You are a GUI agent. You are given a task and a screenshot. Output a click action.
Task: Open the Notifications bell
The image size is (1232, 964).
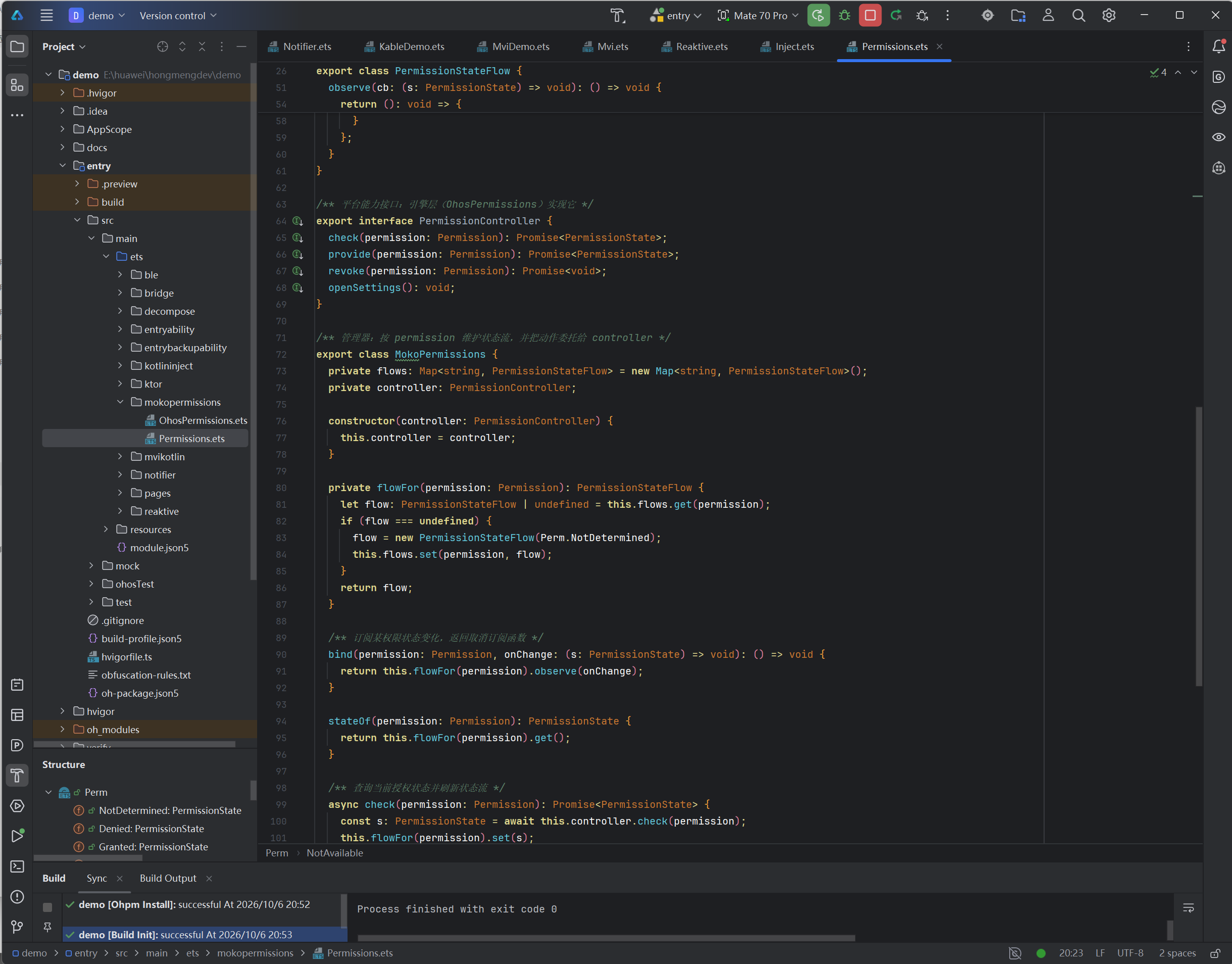(1218, 46)
